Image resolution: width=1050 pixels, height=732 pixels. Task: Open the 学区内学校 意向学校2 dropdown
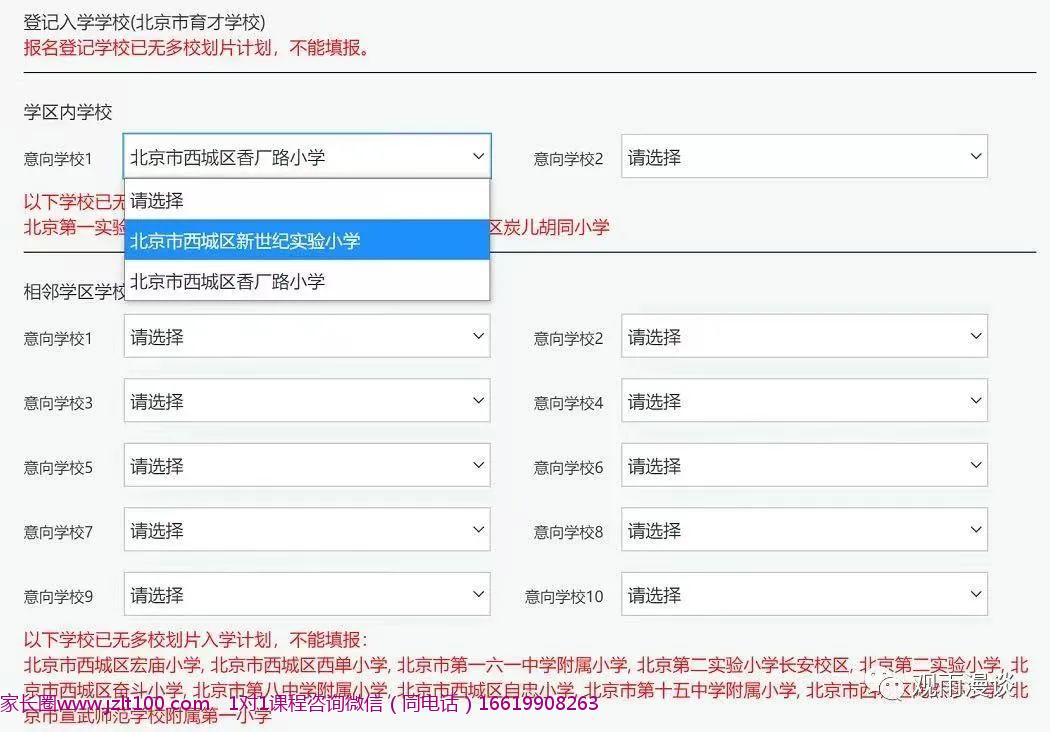pyautogui.click(x=804, y=157)
